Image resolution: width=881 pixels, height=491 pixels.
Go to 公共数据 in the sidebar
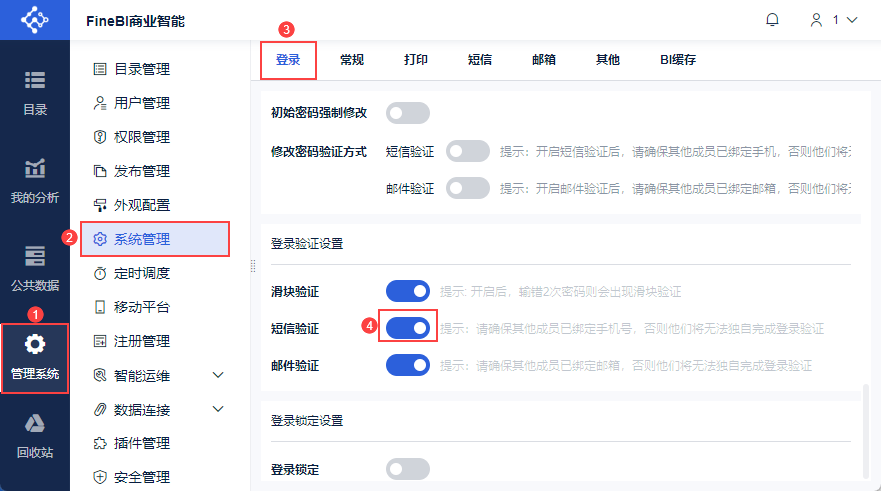[35, 256]
